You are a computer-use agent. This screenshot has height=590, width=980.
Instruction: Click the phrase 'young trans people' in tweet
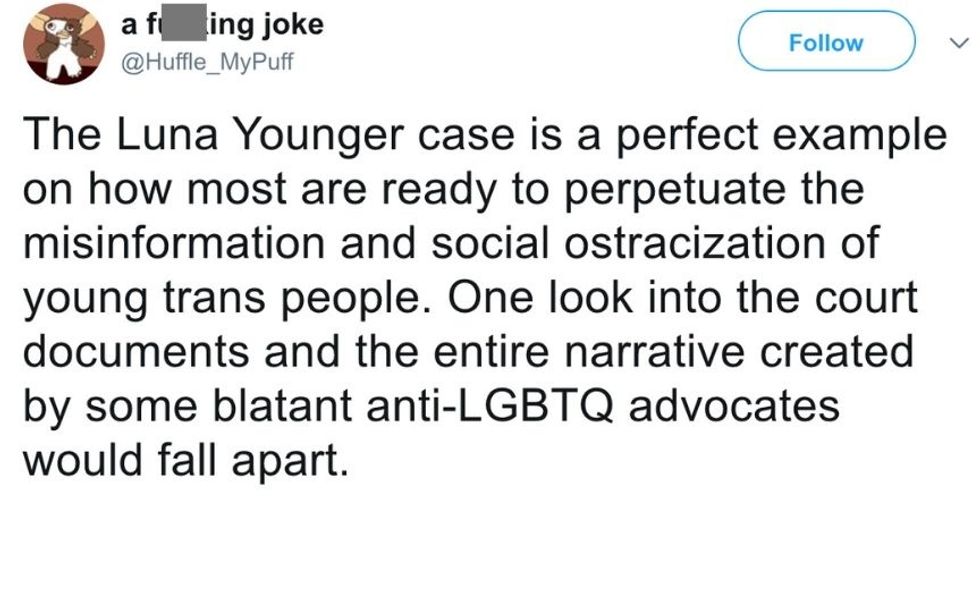pyautogui.click(x=222, y=299)
